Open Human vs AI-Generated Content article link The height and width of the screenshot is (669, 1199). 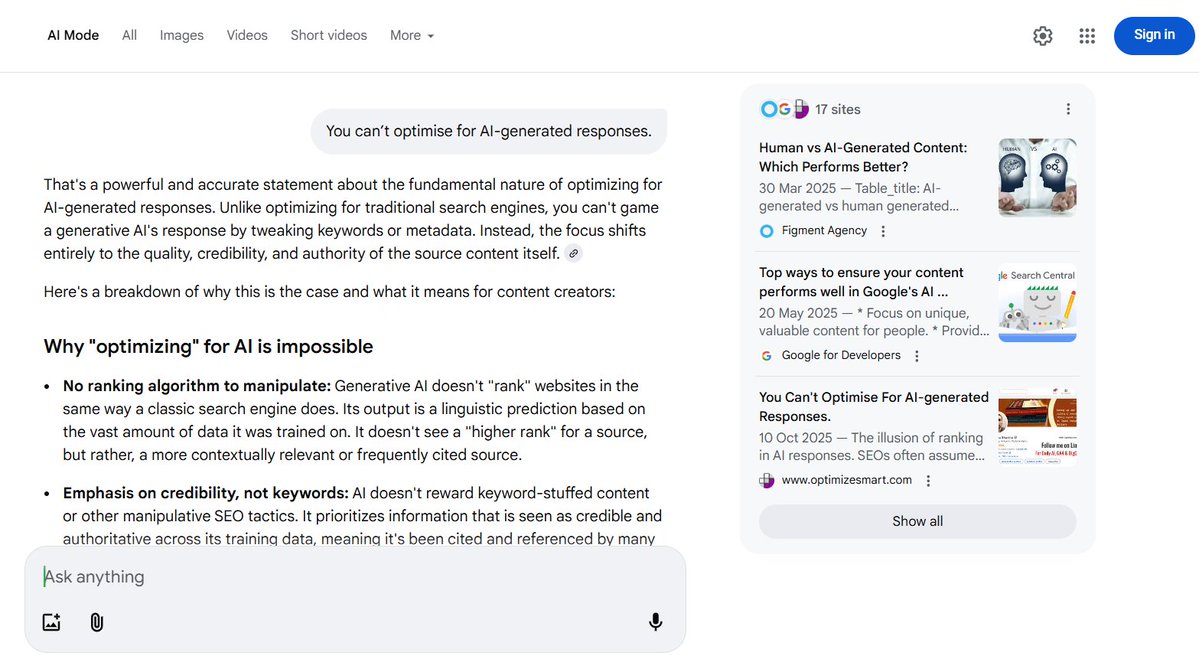863,158
